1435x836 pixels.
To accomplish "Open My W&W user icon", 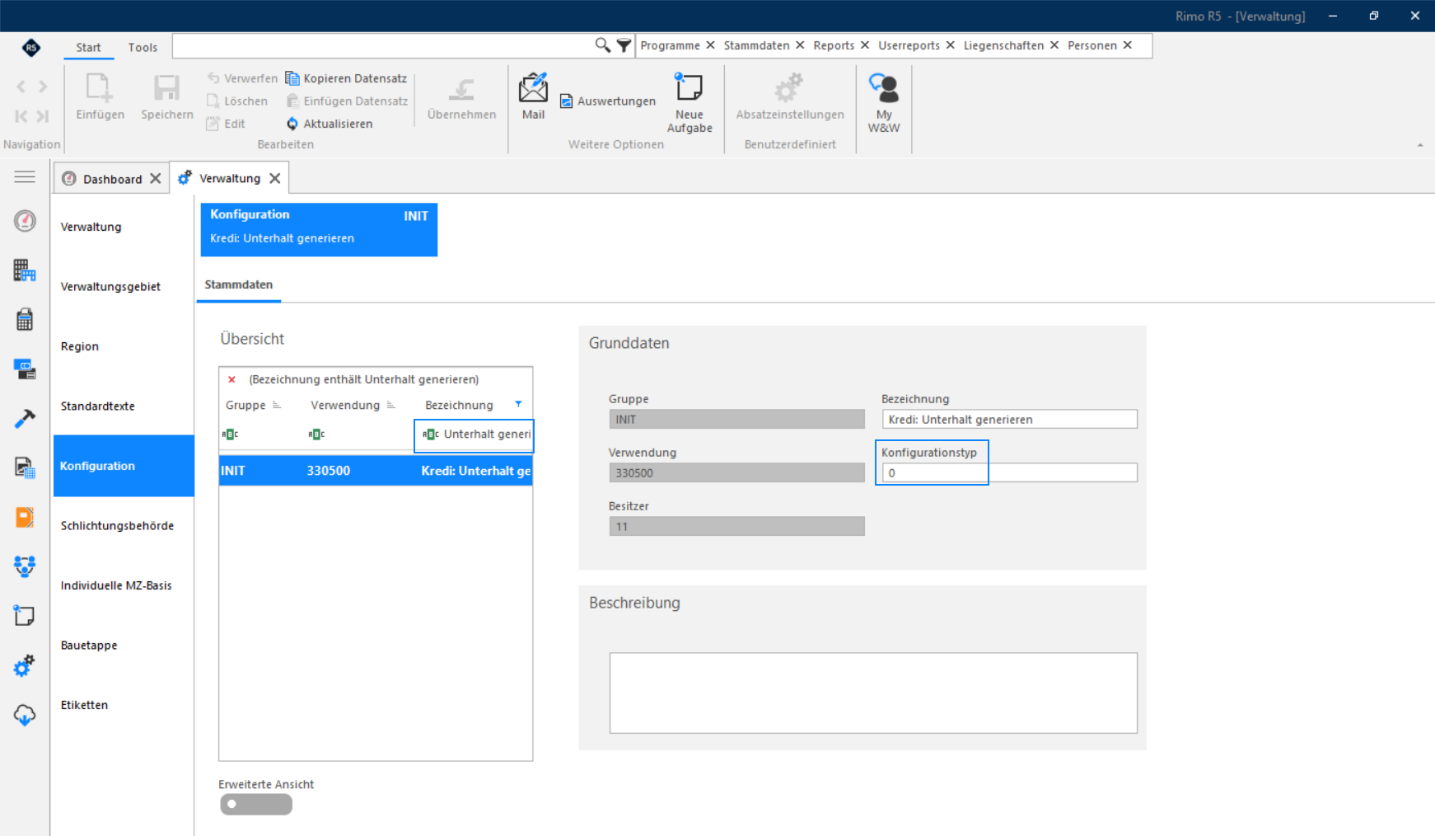I will point(883,88).
